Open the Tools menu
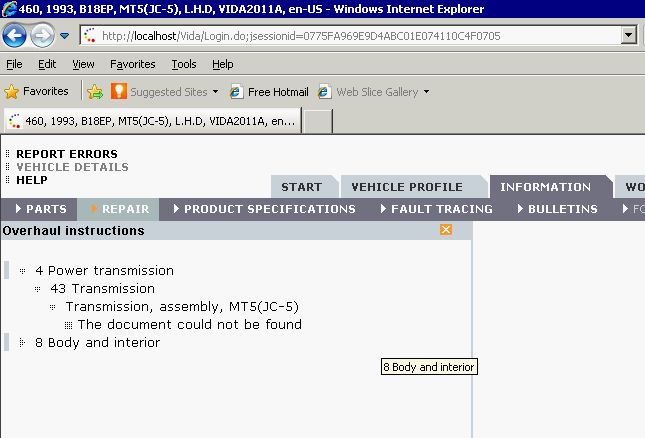 pos(183,64)
